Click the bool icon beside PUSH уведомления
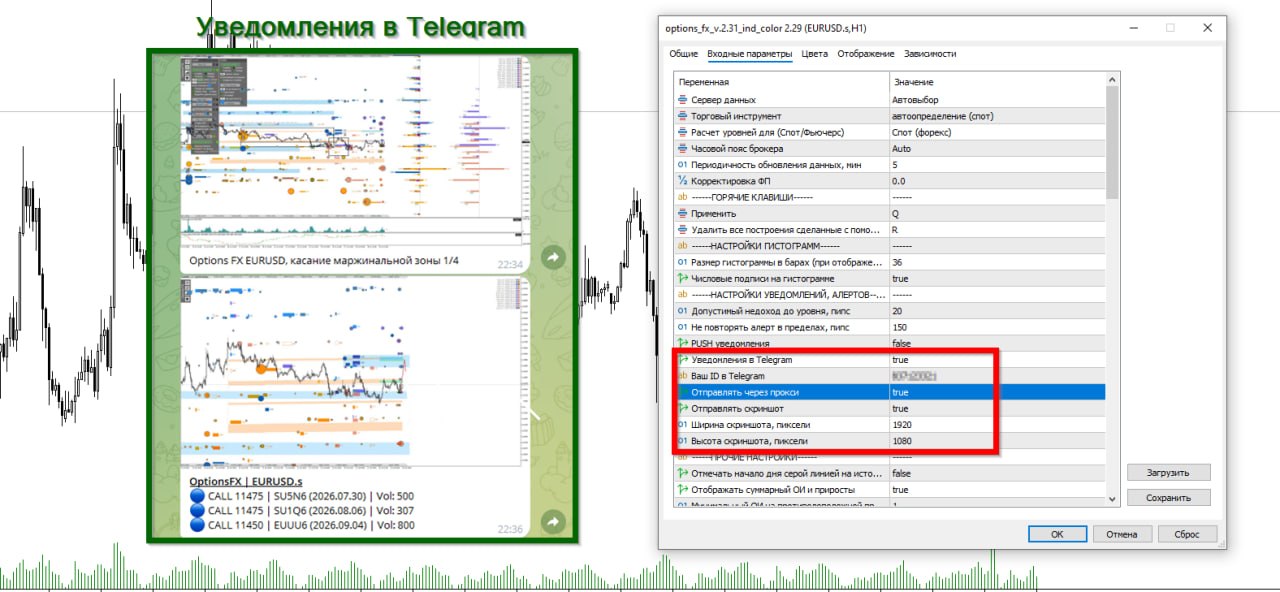The height and width of the screenshot is (592, 1280). (x=683, y=343)
